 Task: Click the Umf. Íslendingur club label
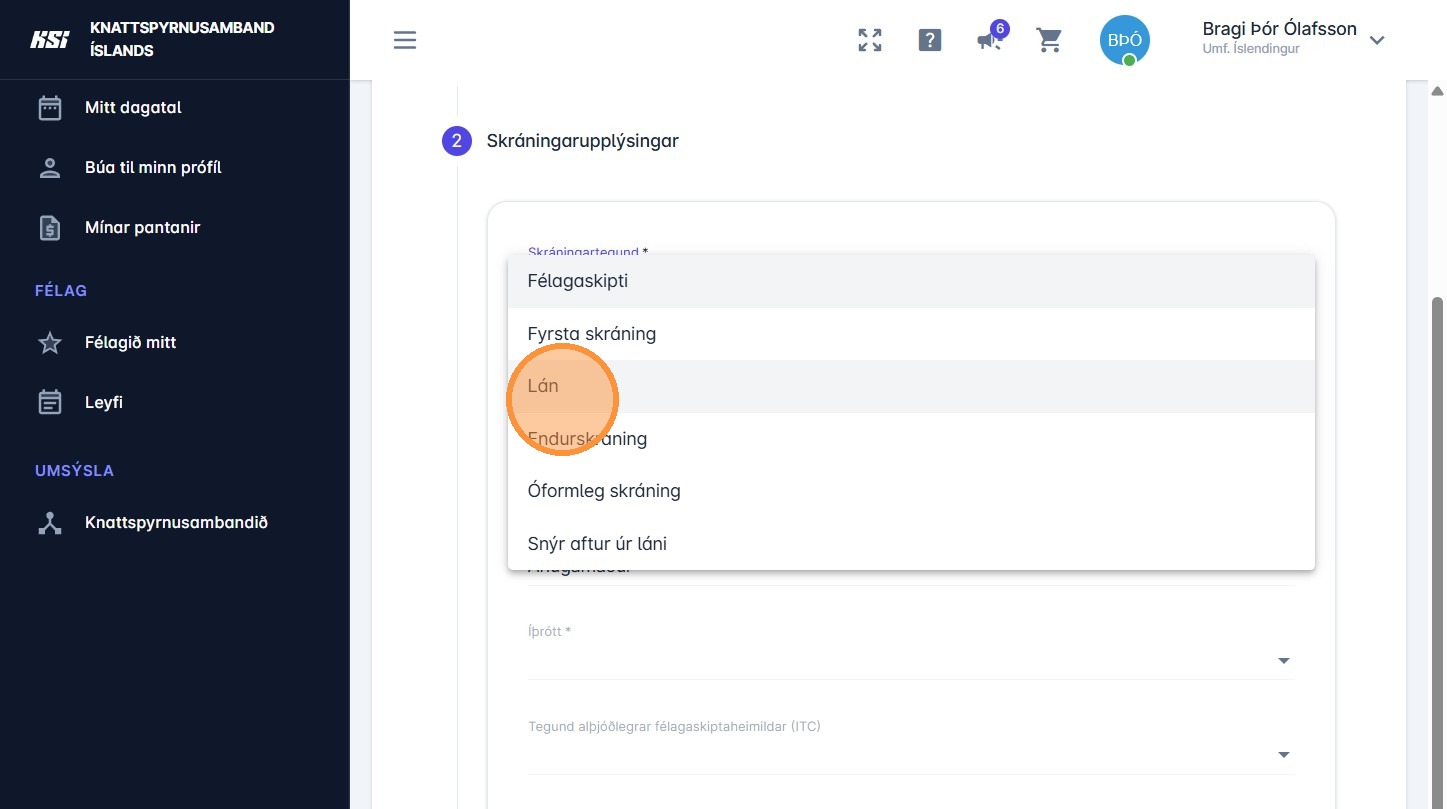1251,49
